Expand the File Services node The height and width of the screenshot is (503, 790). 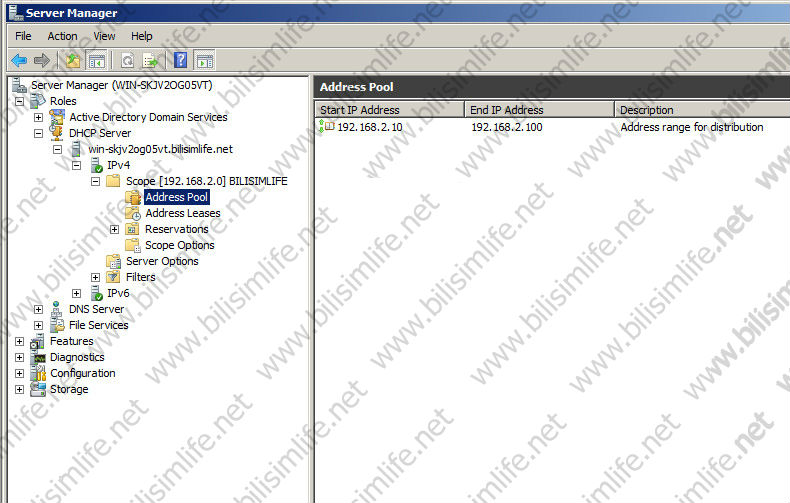(38, 326)
